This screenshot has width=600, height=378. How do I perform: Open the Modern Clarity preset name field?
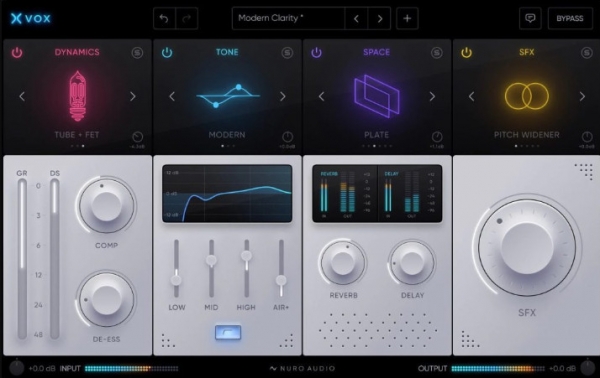(x=288, y=18)
